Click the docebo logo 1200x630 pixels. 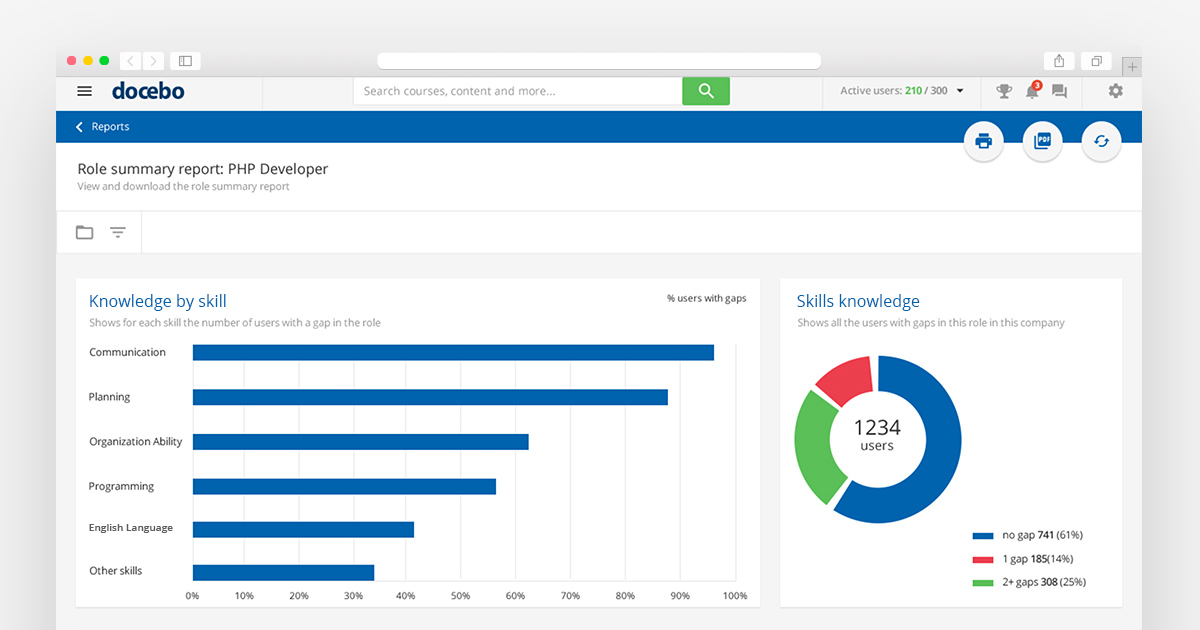tap(147, 90)
